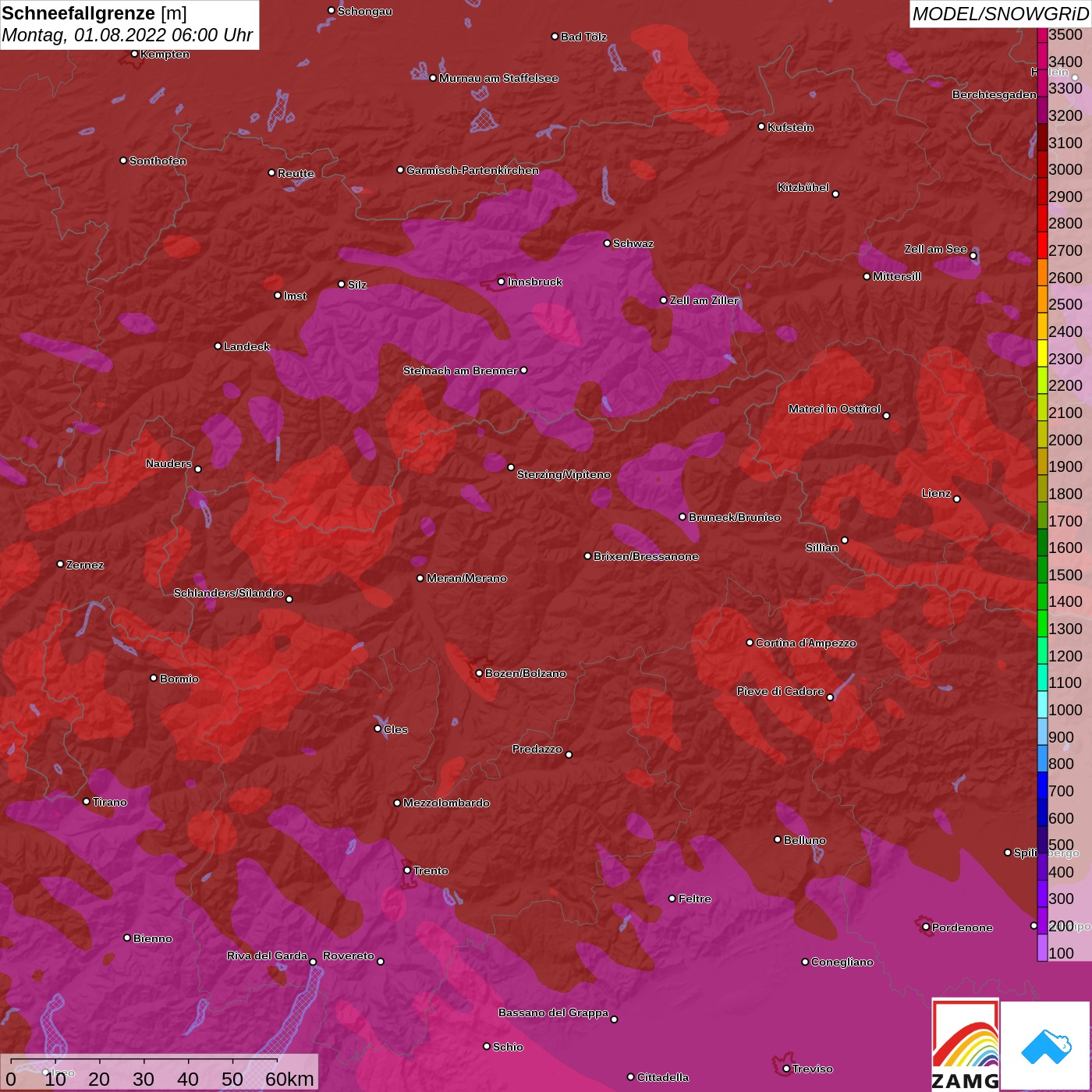Viewport: 1092px width, 1092px height.
Task: Click the Brixen/Bressanone label
Action: (x=646, y=556)
